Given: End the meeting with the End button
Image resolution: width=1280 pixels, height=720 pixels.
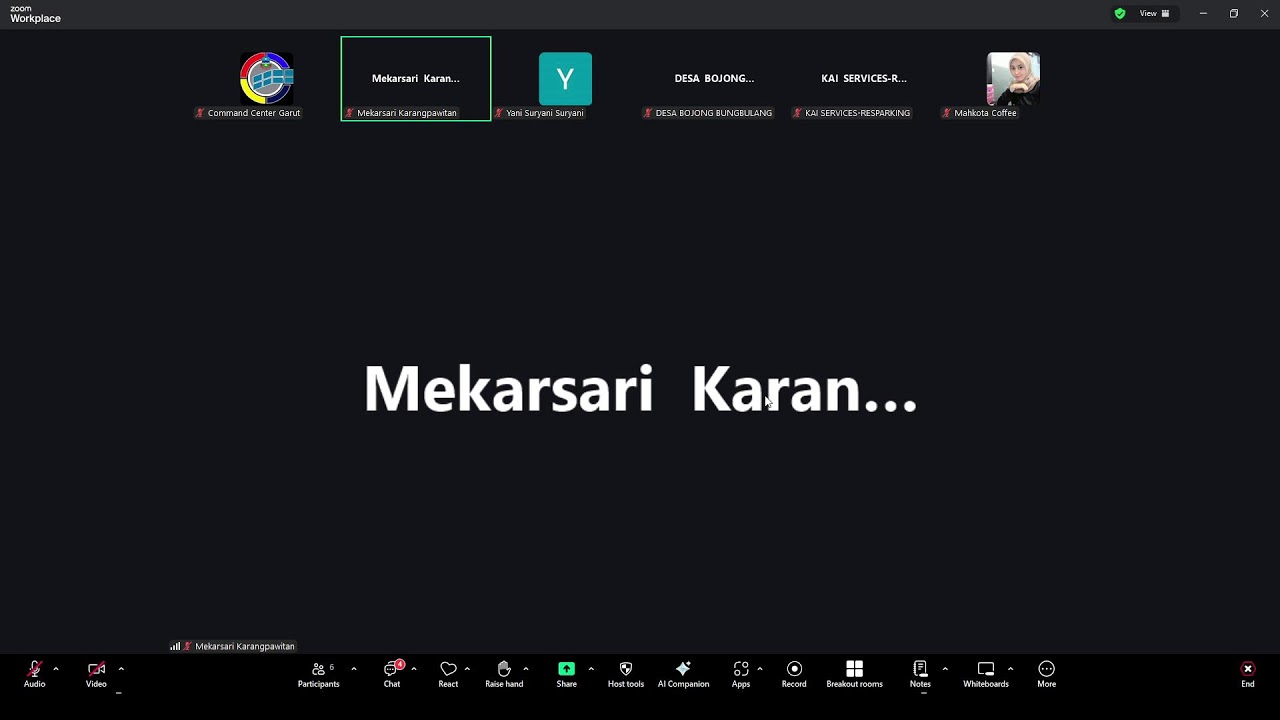Looking at the screenshot, I should coord(1248,675).
